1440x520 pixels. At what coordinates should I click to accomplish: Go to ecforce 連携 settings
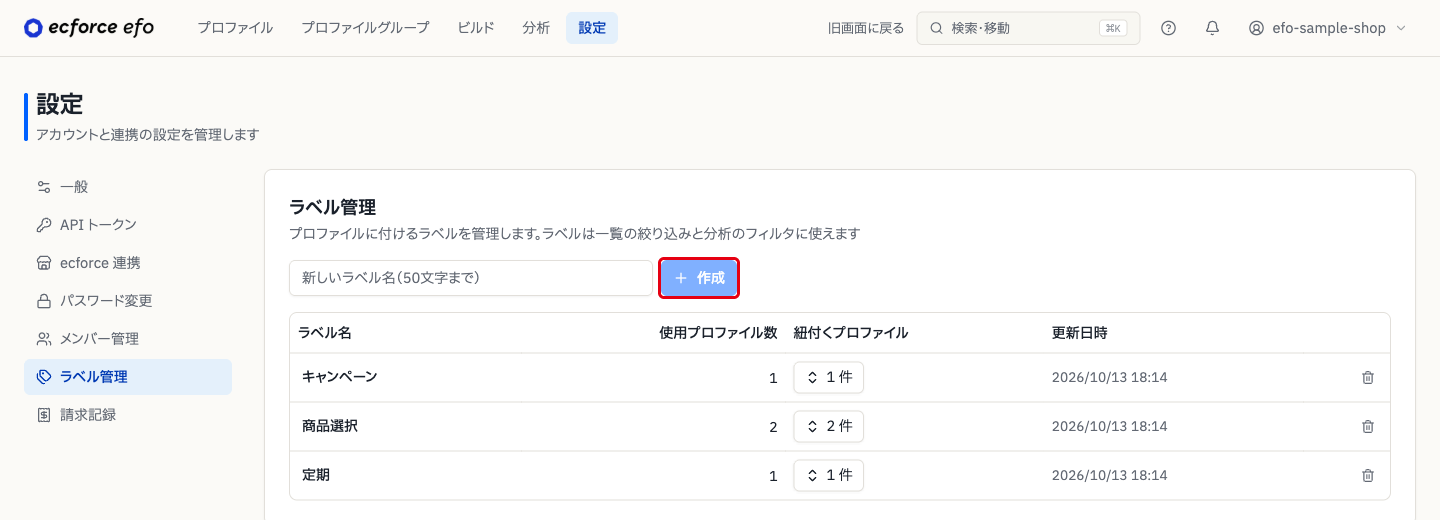coord(128,263)
